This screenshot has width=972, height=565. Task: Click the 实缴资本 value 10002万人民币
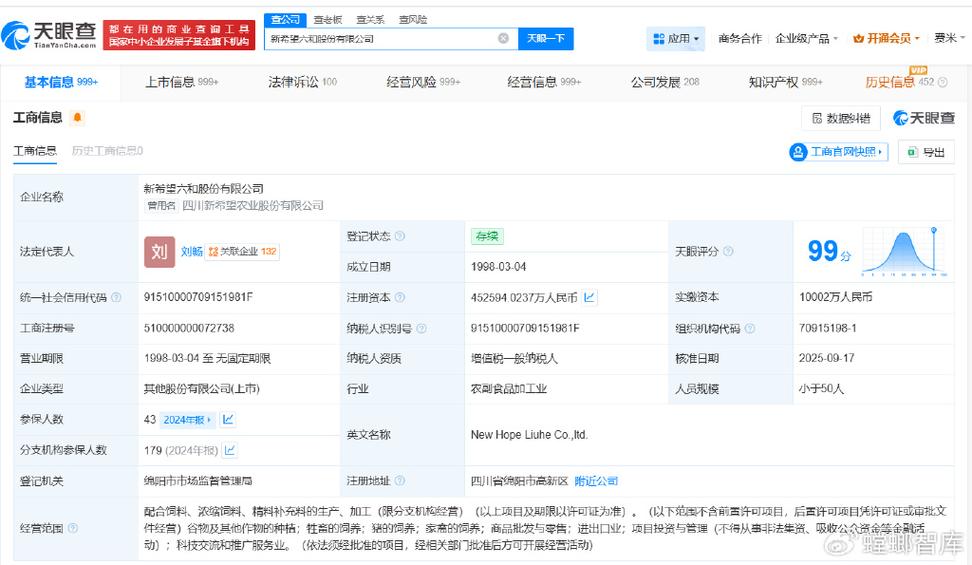click(836, 297)
